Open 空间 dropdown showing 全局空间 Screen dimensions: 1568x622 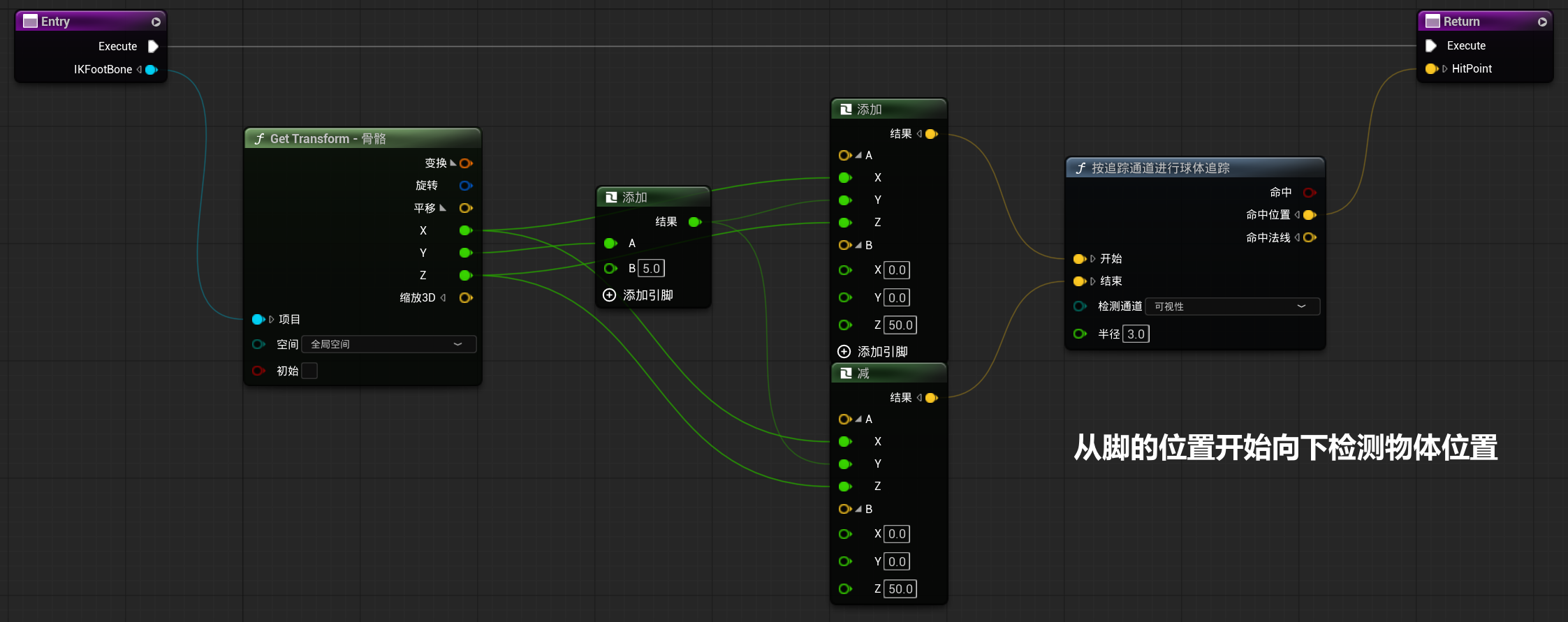pos(389,344)
